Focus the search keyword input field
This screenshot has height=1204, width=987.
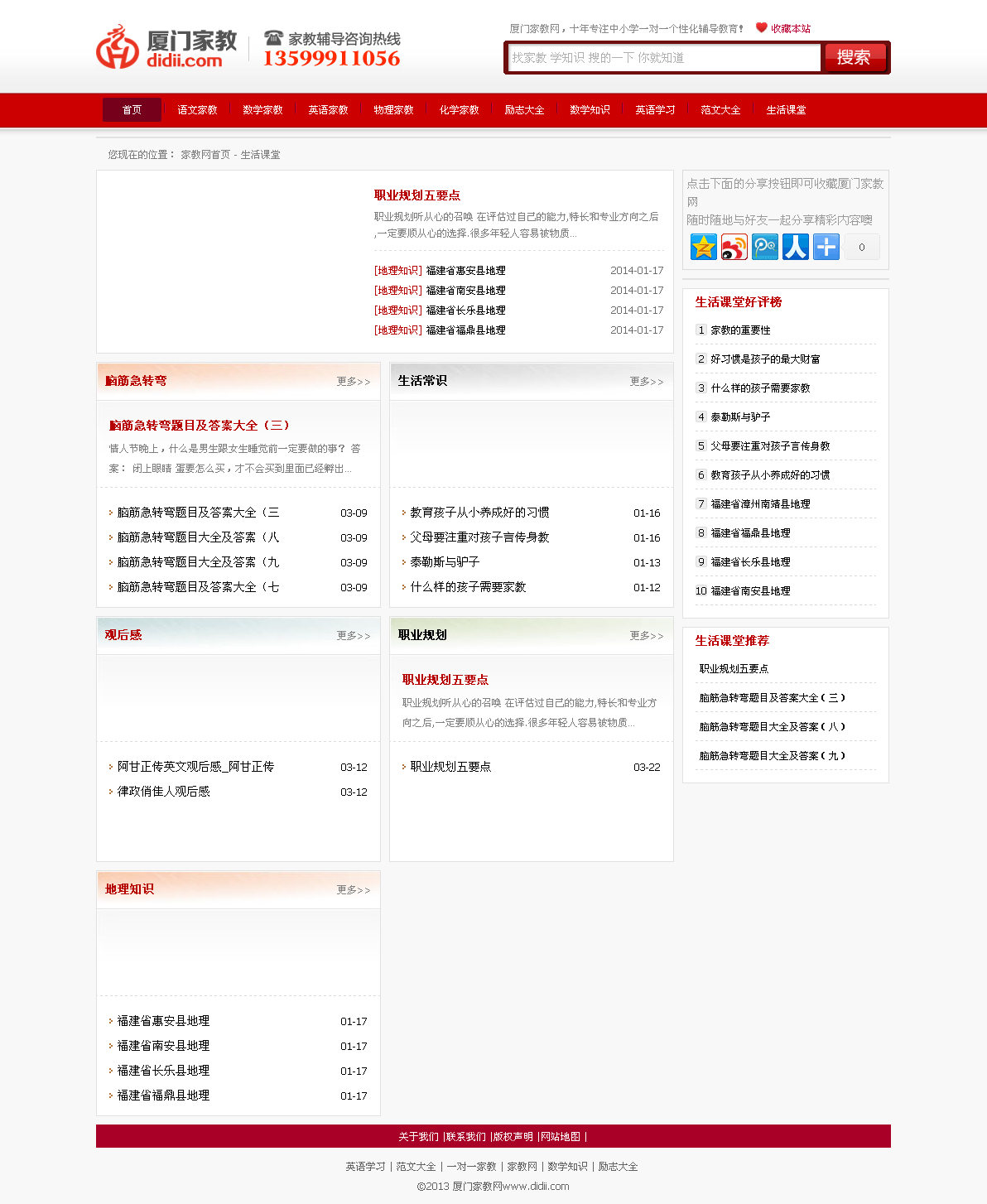point(664,58)
